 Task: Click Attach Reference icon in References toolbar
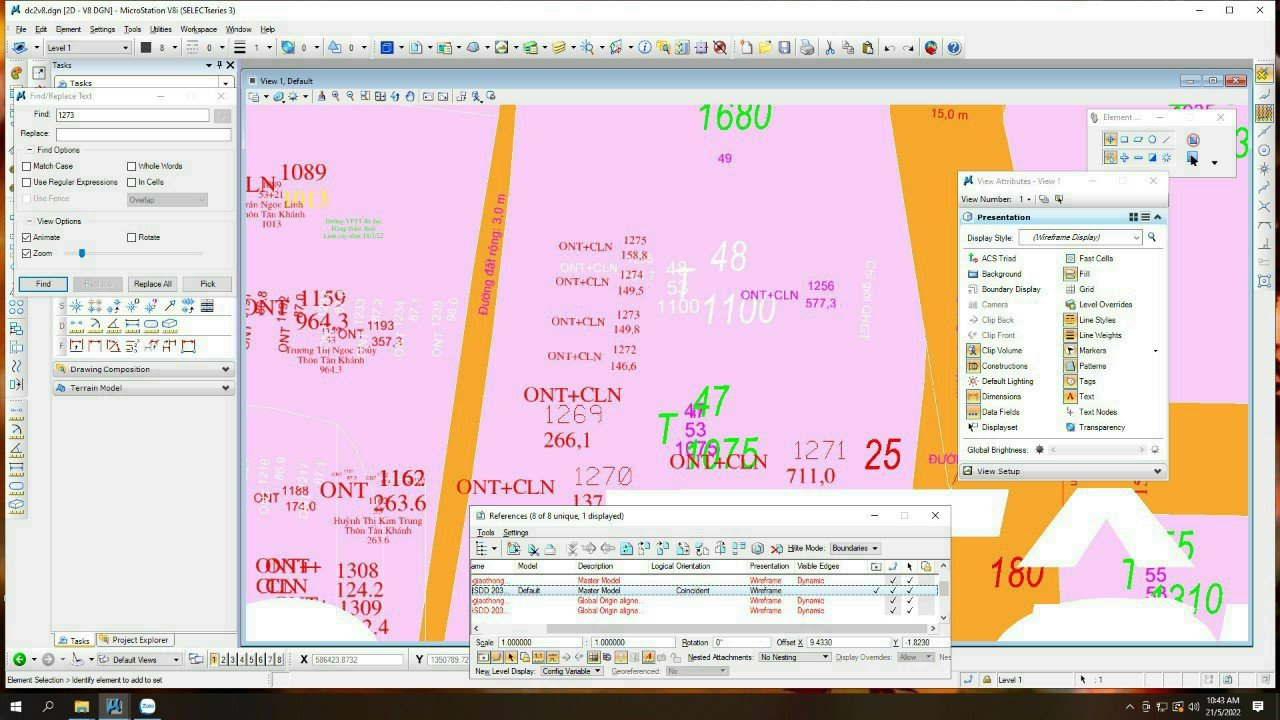(x=513, y=548)
